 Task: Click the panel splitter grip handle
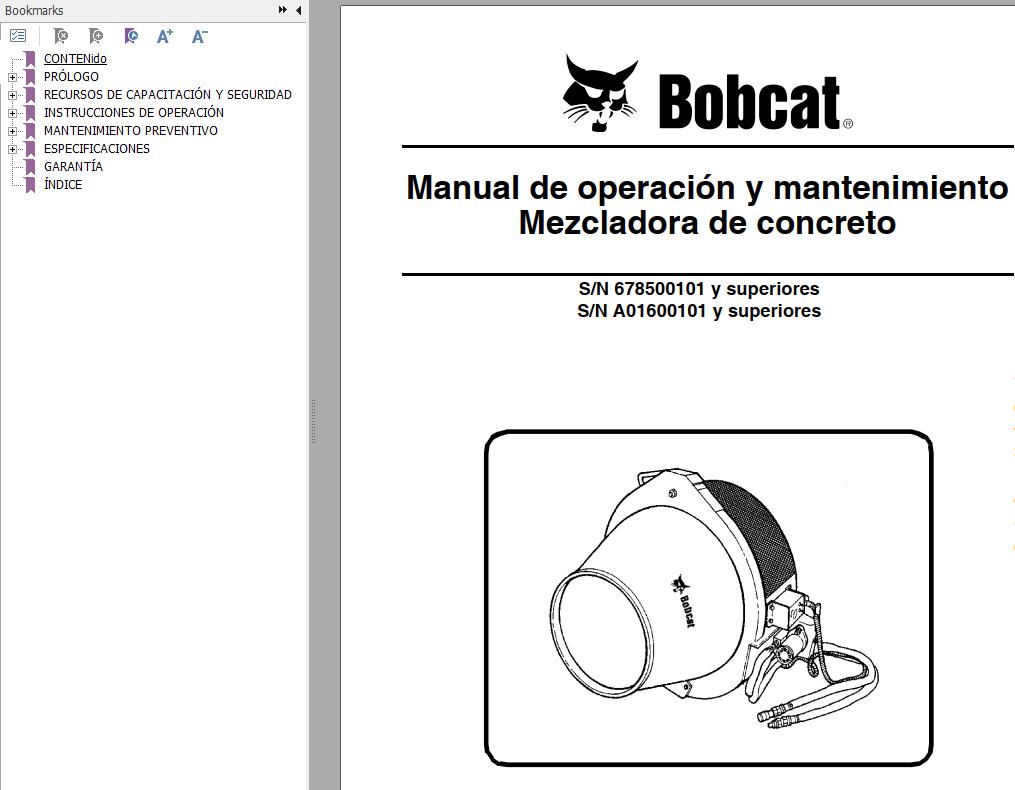[313, 422]
